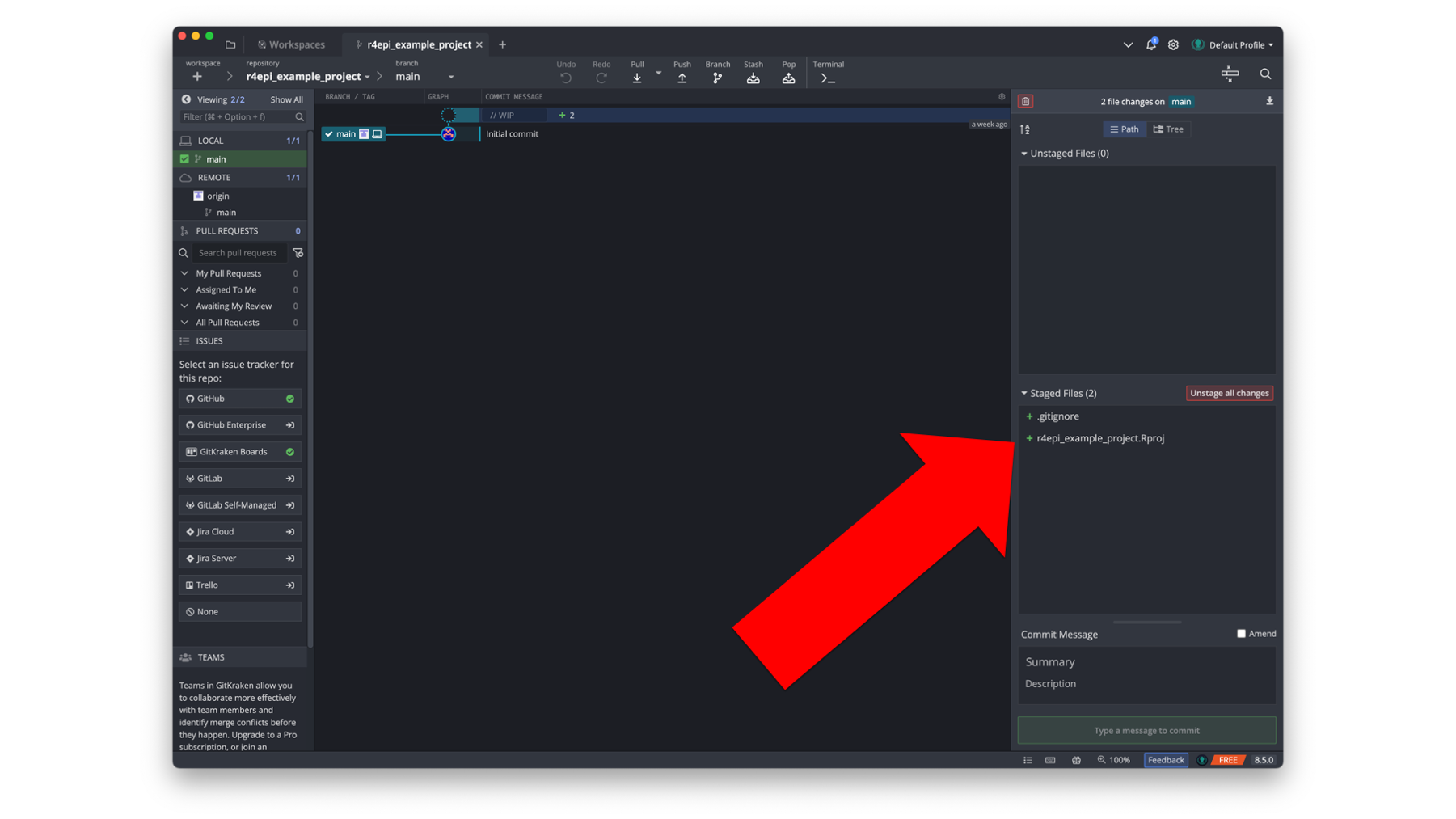Open keyboard shortcuts in status bar

coord(1050,760)
